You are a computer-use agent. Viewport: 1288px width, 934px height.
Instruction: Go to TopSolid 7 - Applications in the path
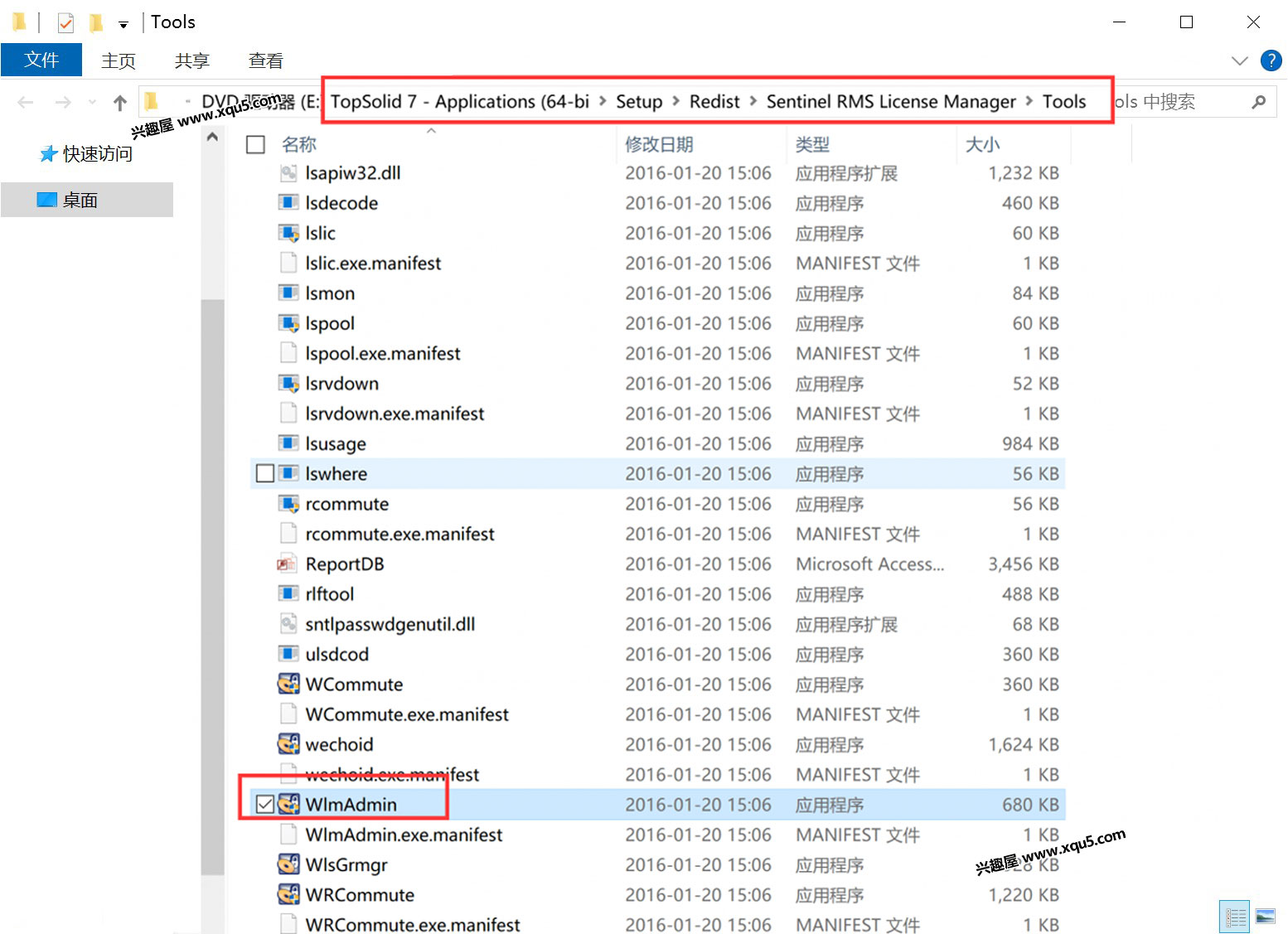tap(460, 101)
